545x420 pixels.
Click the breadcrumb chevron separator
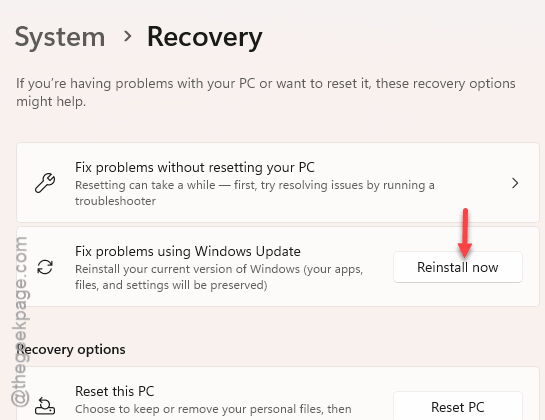pos(128,36)
